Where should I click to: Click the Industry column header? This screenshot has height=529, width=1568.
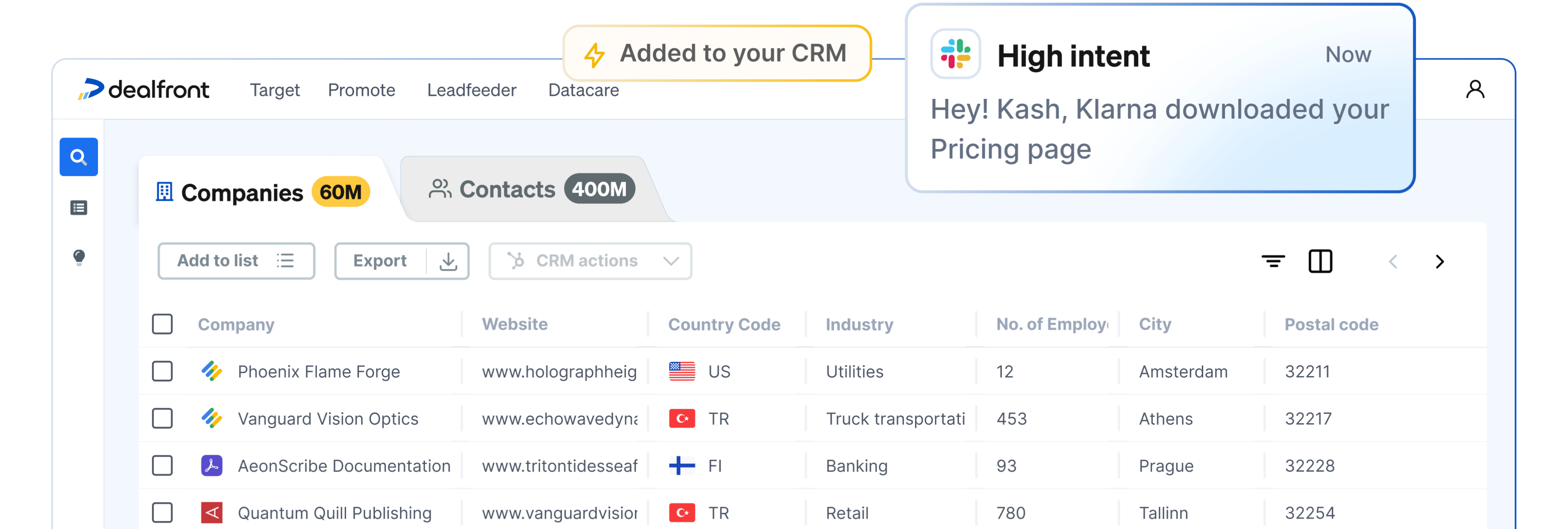[x=860, y=324]
